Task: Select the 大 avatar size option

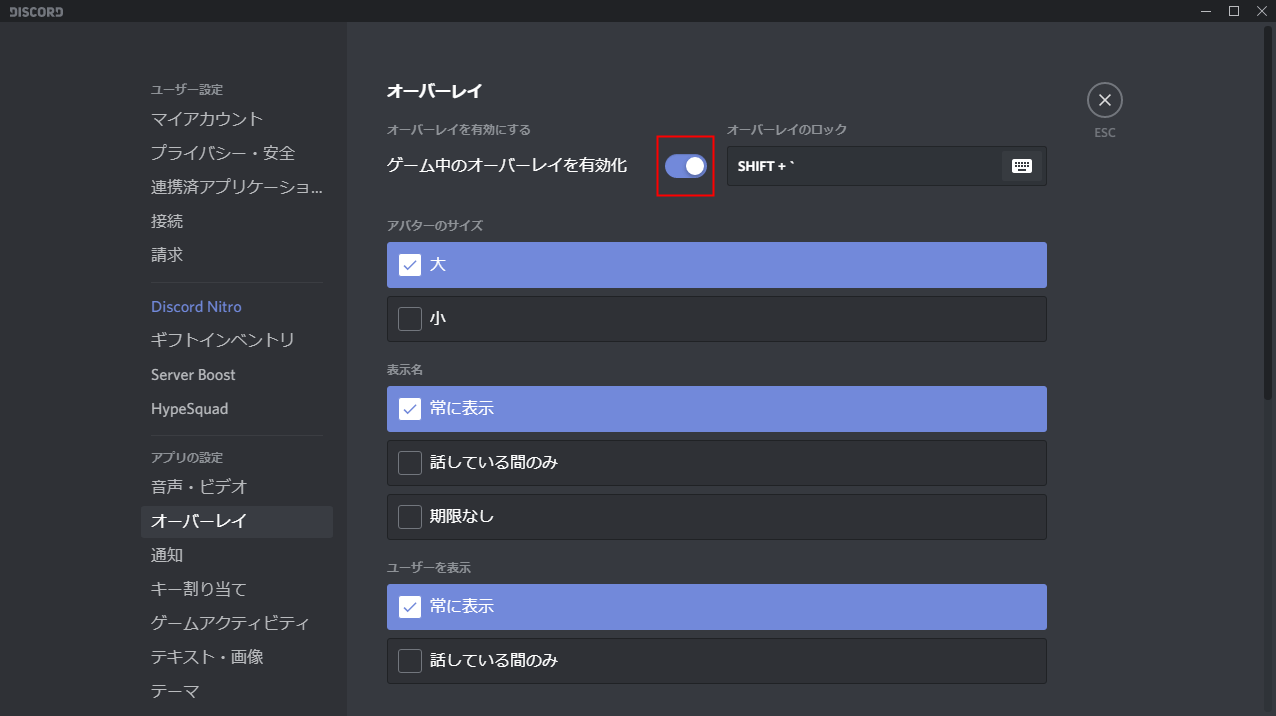Action: pyautogui.click(x=716, y=265)
